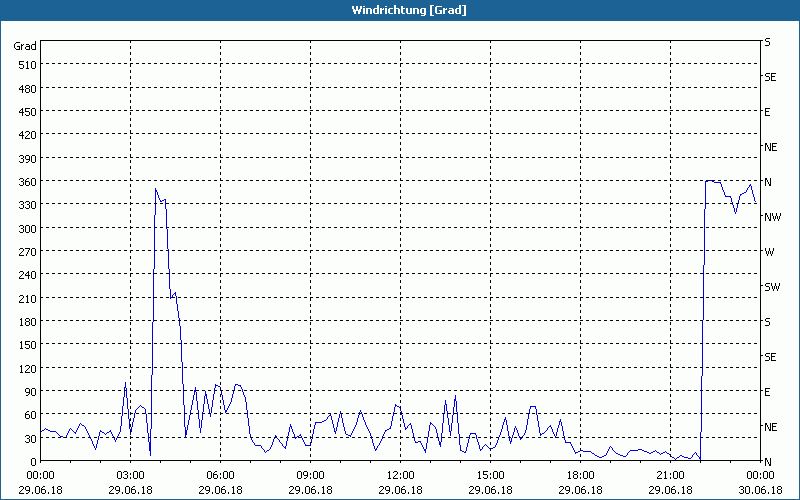Select the '06:00' time label
The height and width of the screenshot is (500, 800).
(220, 476)
